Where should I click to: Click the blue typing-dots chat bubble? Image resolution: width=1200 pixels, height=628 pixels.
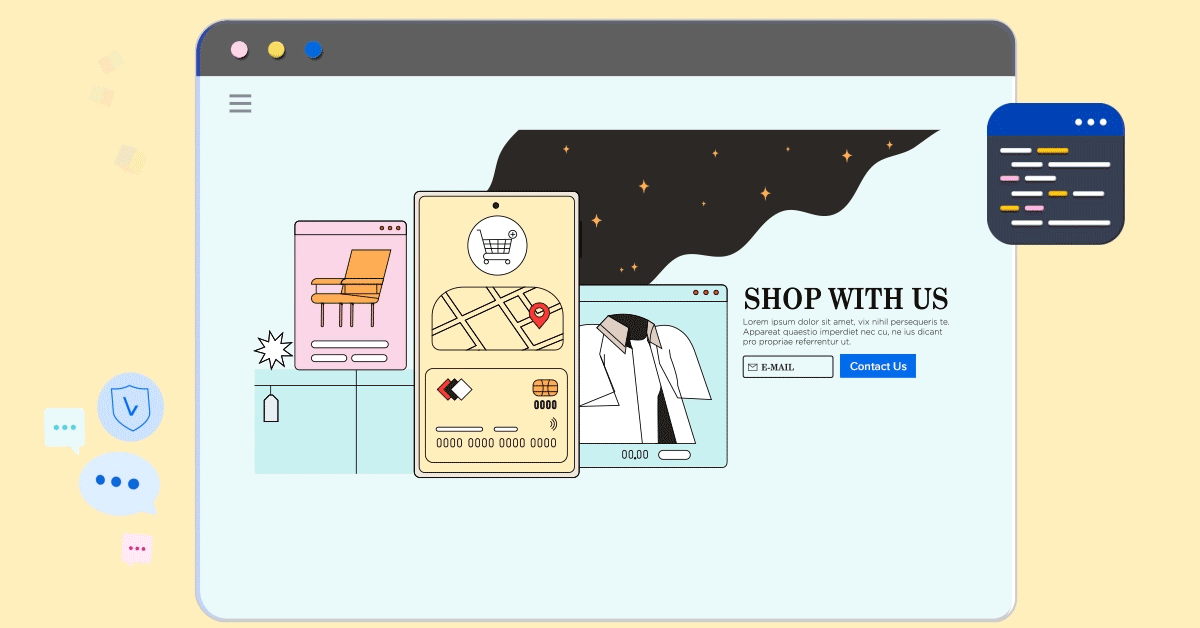[118, 484]
